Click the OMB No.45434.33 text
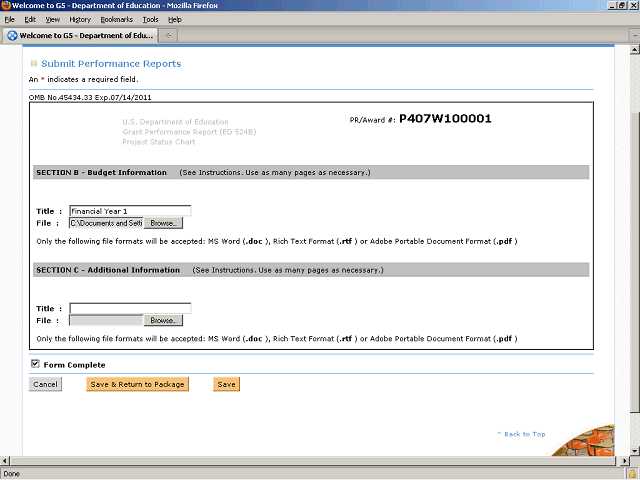 click(x=61, y=98)
